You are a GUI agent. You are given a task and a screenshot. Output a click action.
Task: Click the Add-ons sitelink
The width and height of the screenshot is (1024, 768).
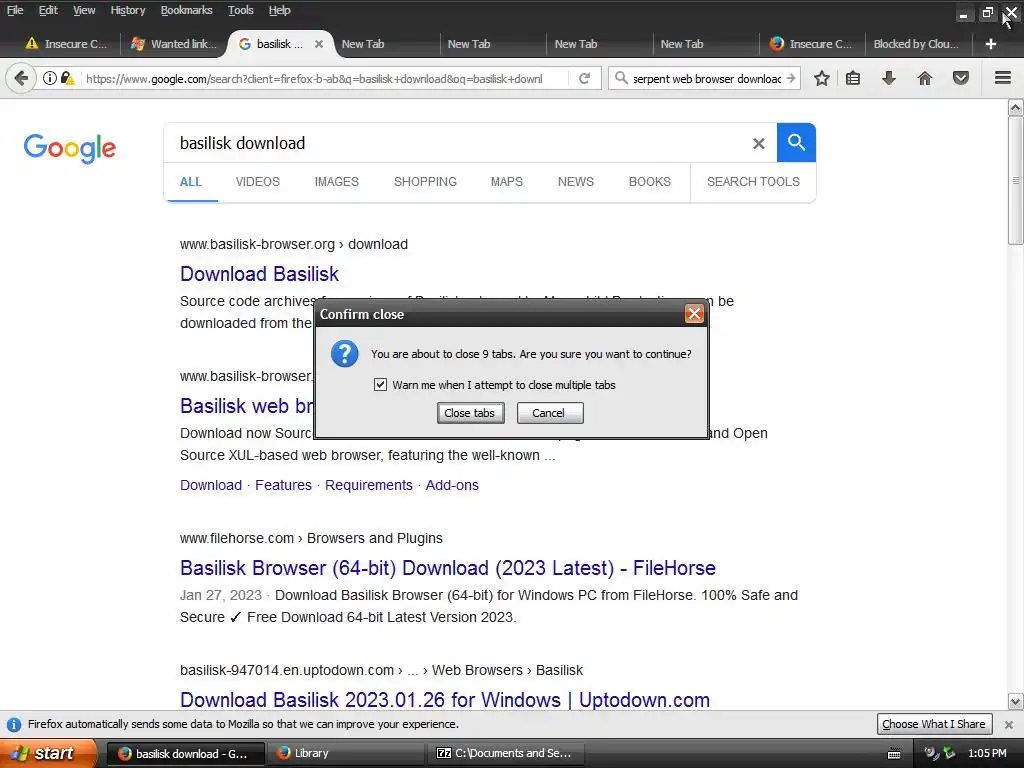pyautogui.click(x=452, y=485)
